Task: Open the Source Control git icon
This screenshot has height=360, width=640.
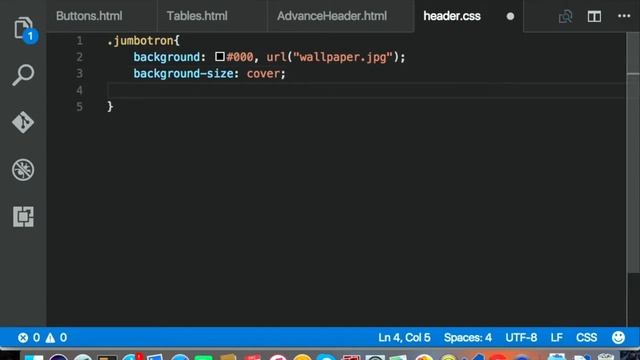Action: point(23,122)
